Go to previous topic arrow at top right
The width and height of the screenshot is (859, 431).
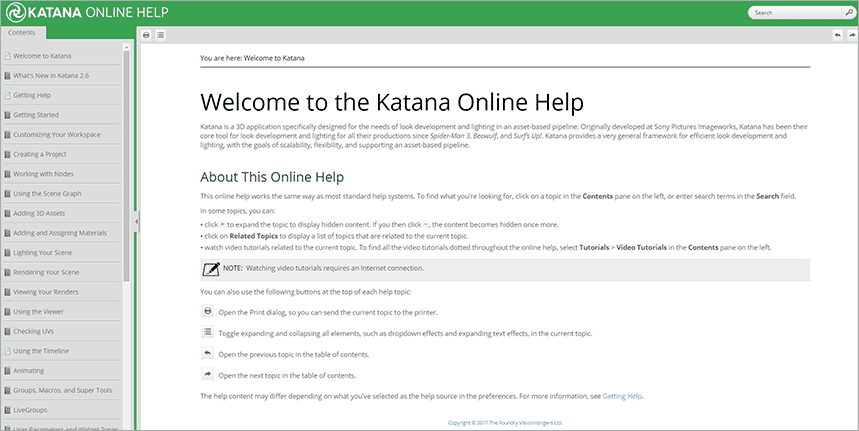(838, 35)
